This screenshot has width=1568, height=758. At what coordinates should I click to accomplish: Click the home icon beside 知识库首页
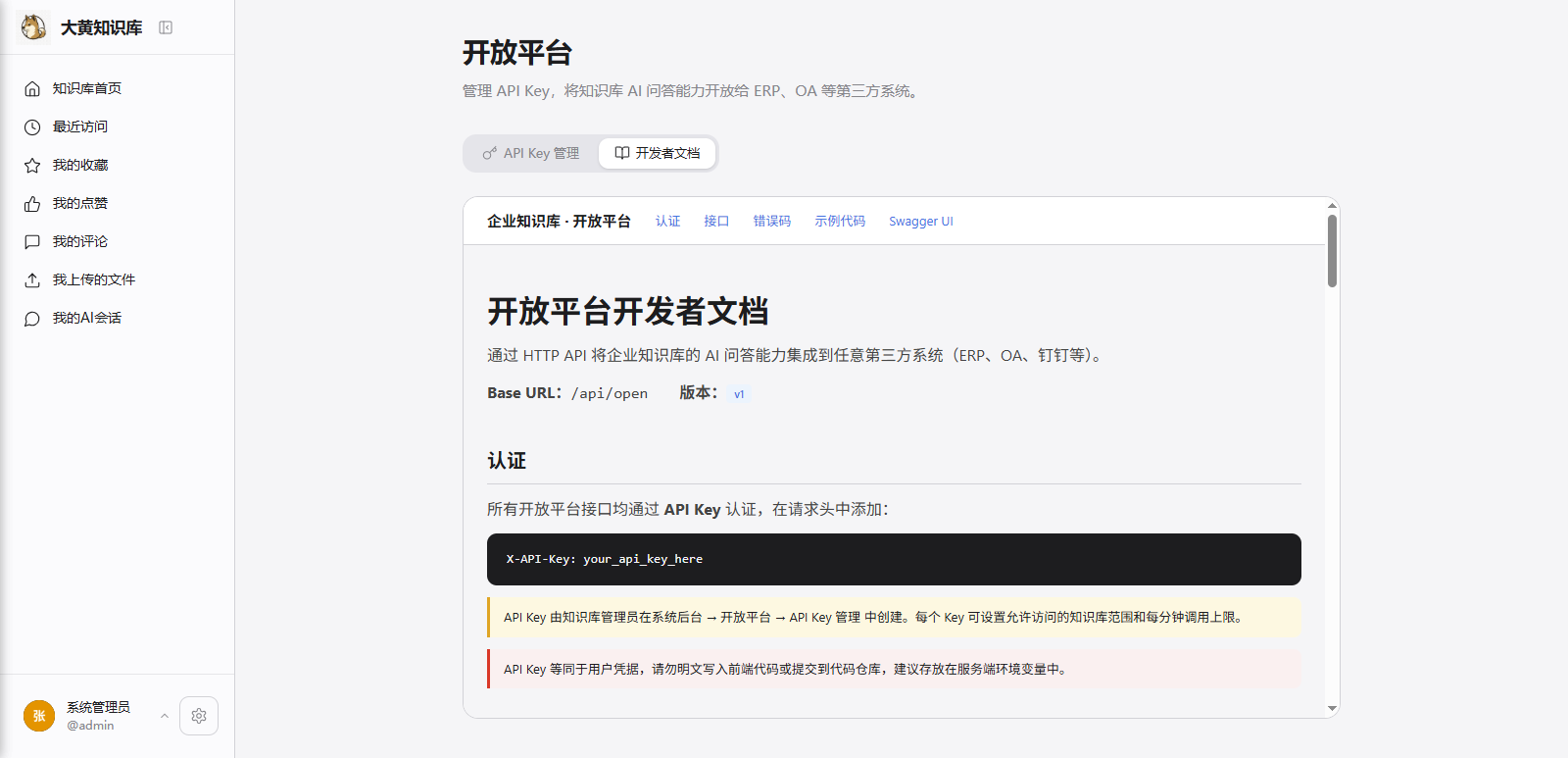click(32, 88)
